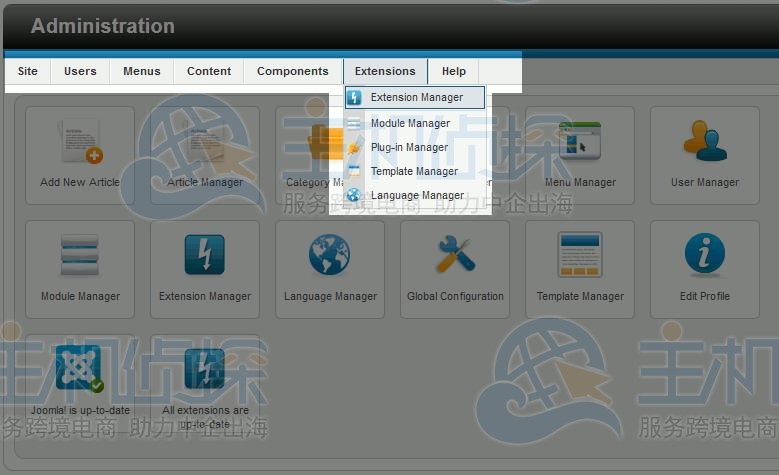The height and width of the screenshot is (475, 779).
Task: Click the Language Manager globe icon in dropdown
Action: pos(354,195)
